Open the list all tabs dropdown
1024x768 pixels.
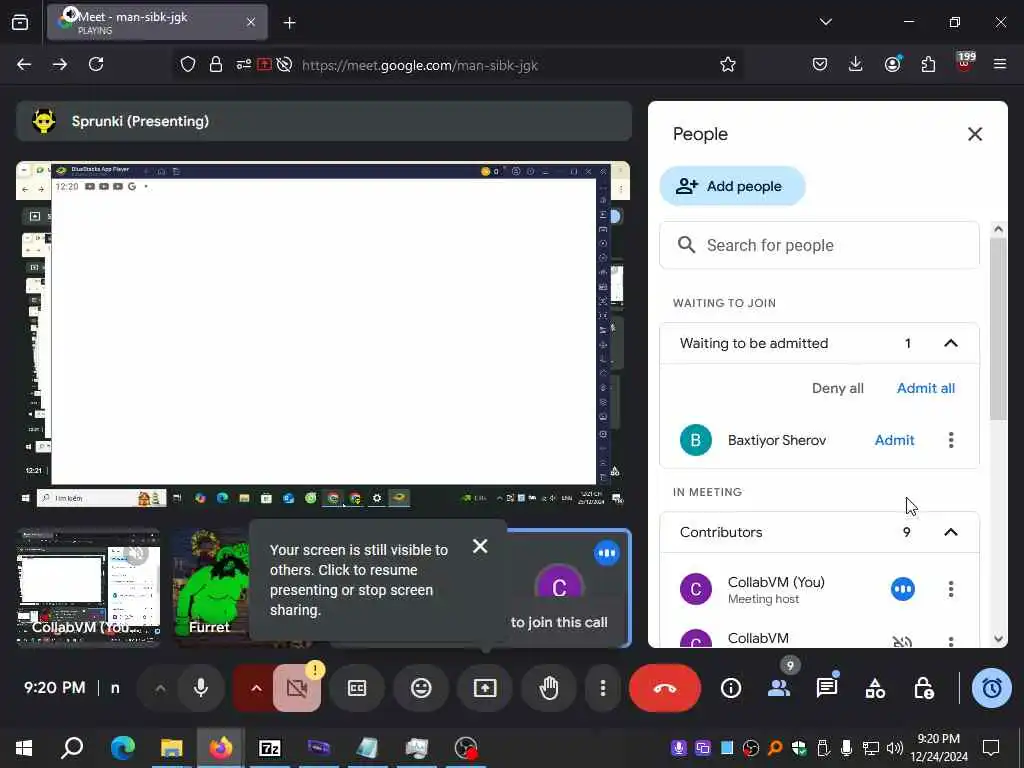point(825,22)
